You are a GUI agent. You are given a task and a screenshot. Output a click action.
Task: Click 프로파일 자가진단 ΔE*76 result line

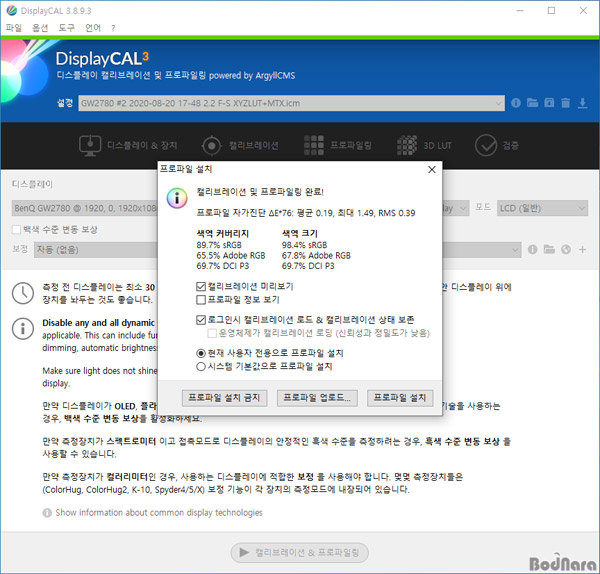(306, 213)
